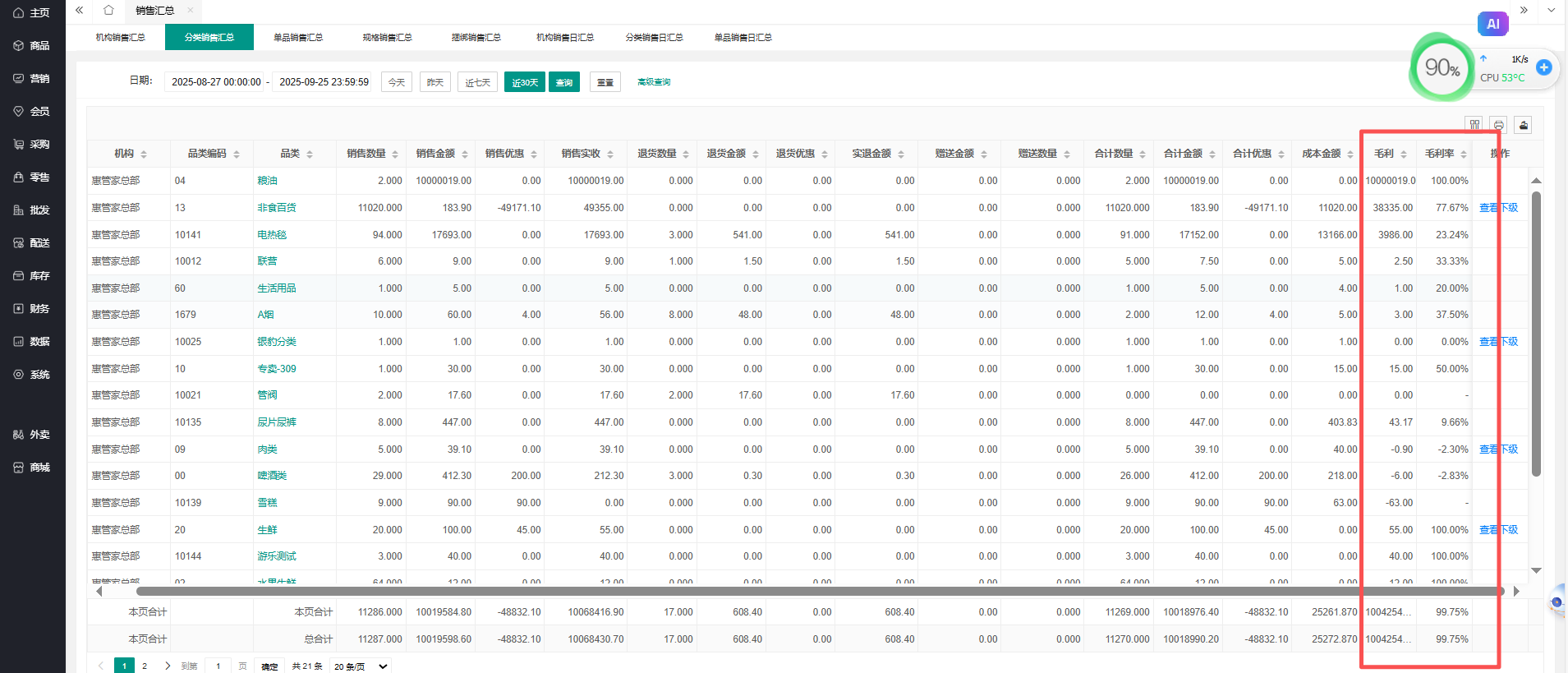
Task: View 查看下级 for 生鲜 row
Action: 1498,530
